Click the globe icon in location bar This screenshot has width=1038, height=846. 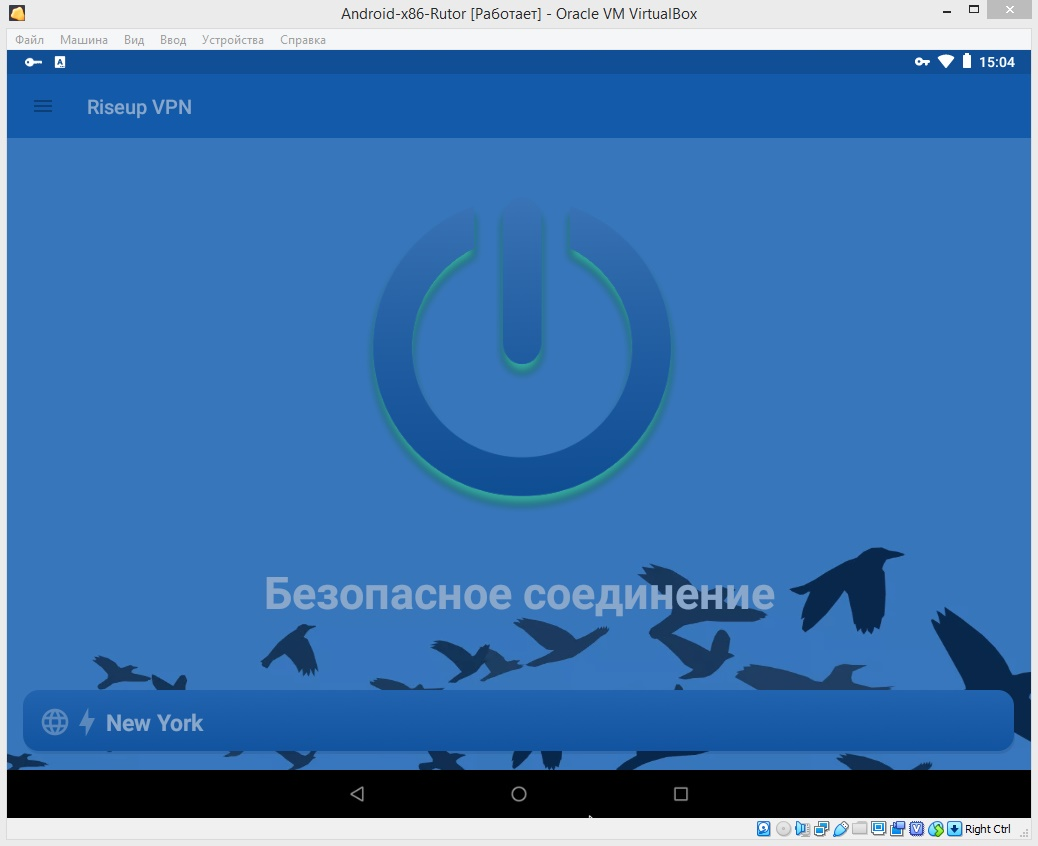pos(55,722)
